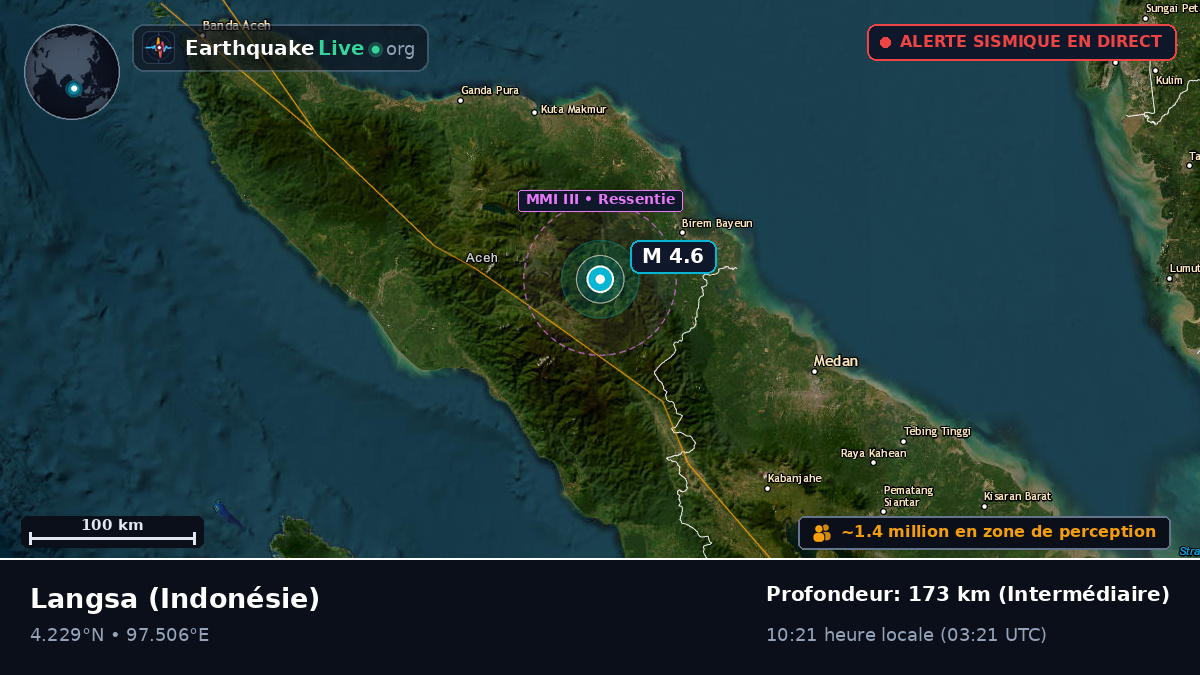
Task: Click the Banda Aceh city label
Action: click(236, 26)
